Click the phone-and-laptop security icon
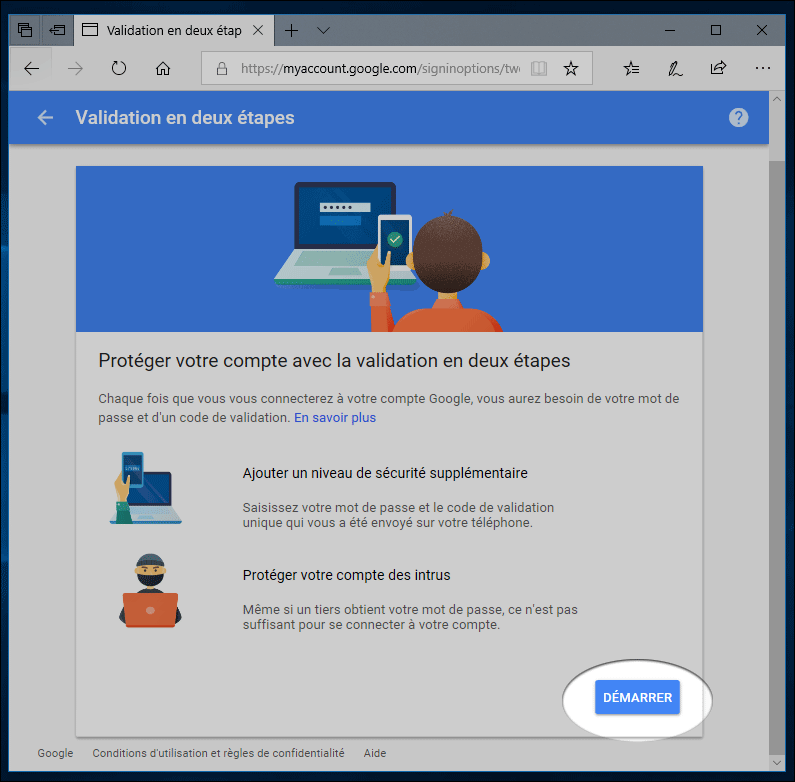Image resolution: width=795 pixels, height=782 pixels. point(146,488)
